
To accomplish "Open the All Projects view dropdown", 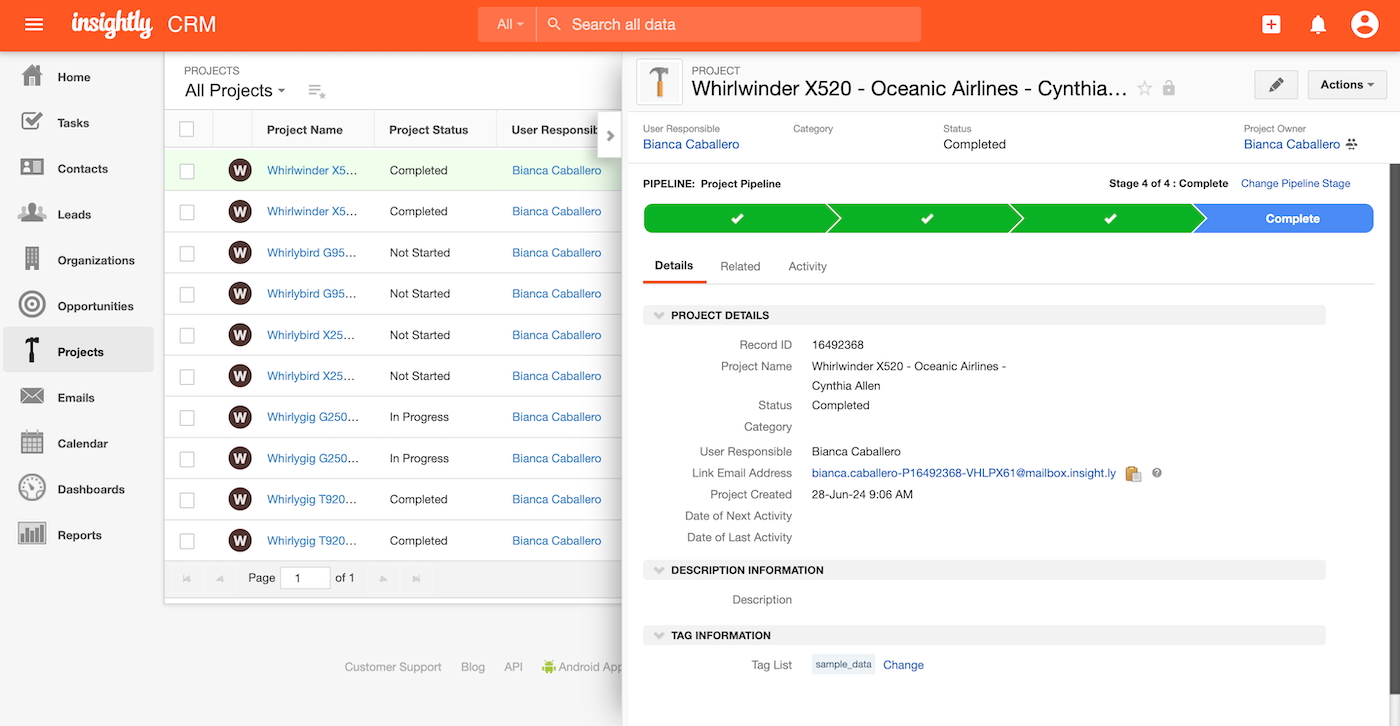I will (235, 91).
